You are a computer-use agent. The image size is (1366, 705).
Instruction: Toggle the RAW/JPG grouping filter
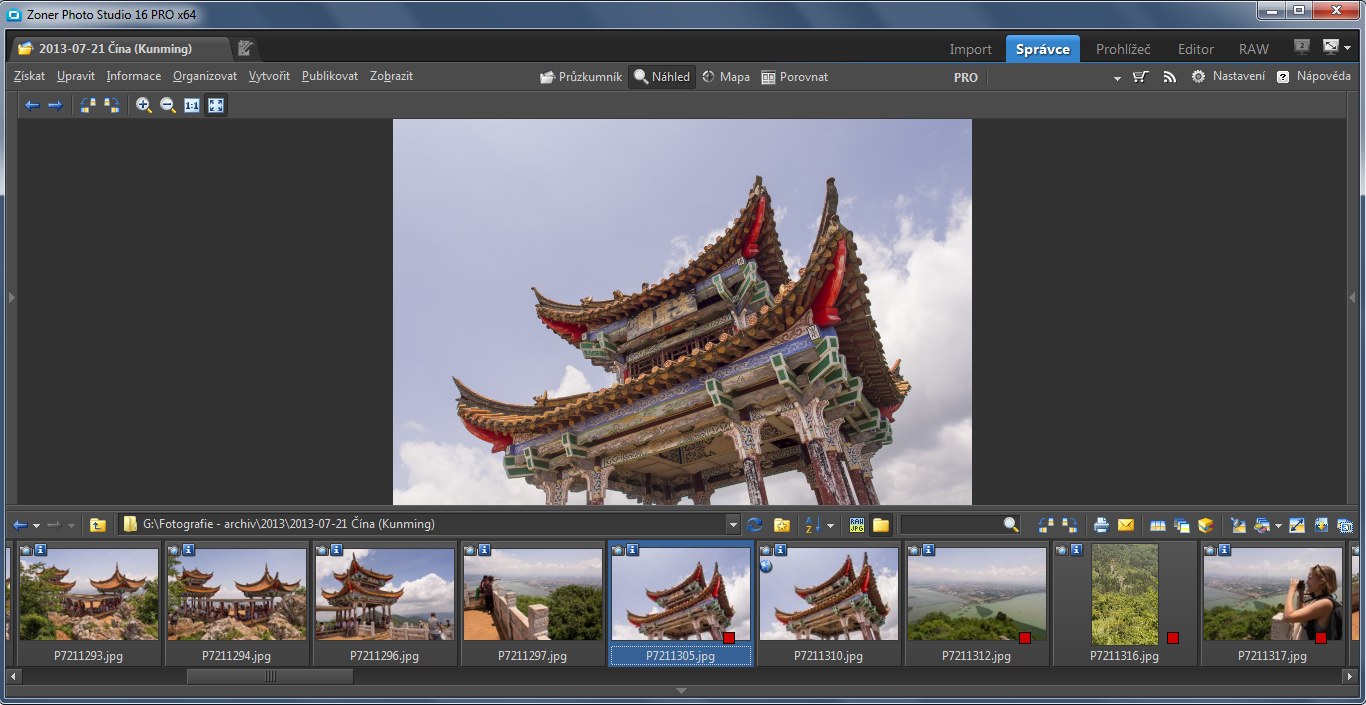(x=857, y=525)
